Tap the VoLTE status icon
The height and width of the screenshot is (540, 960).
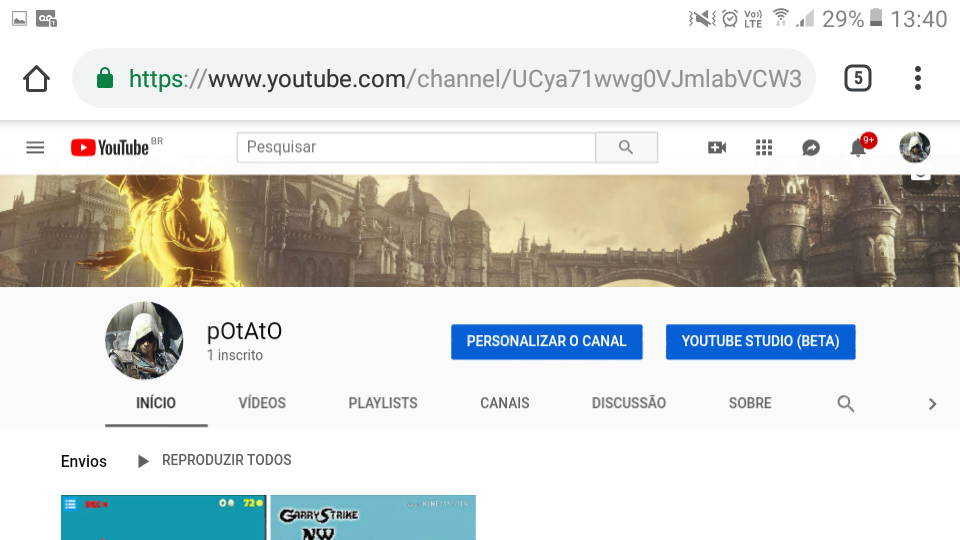click(x=753, y=19)
